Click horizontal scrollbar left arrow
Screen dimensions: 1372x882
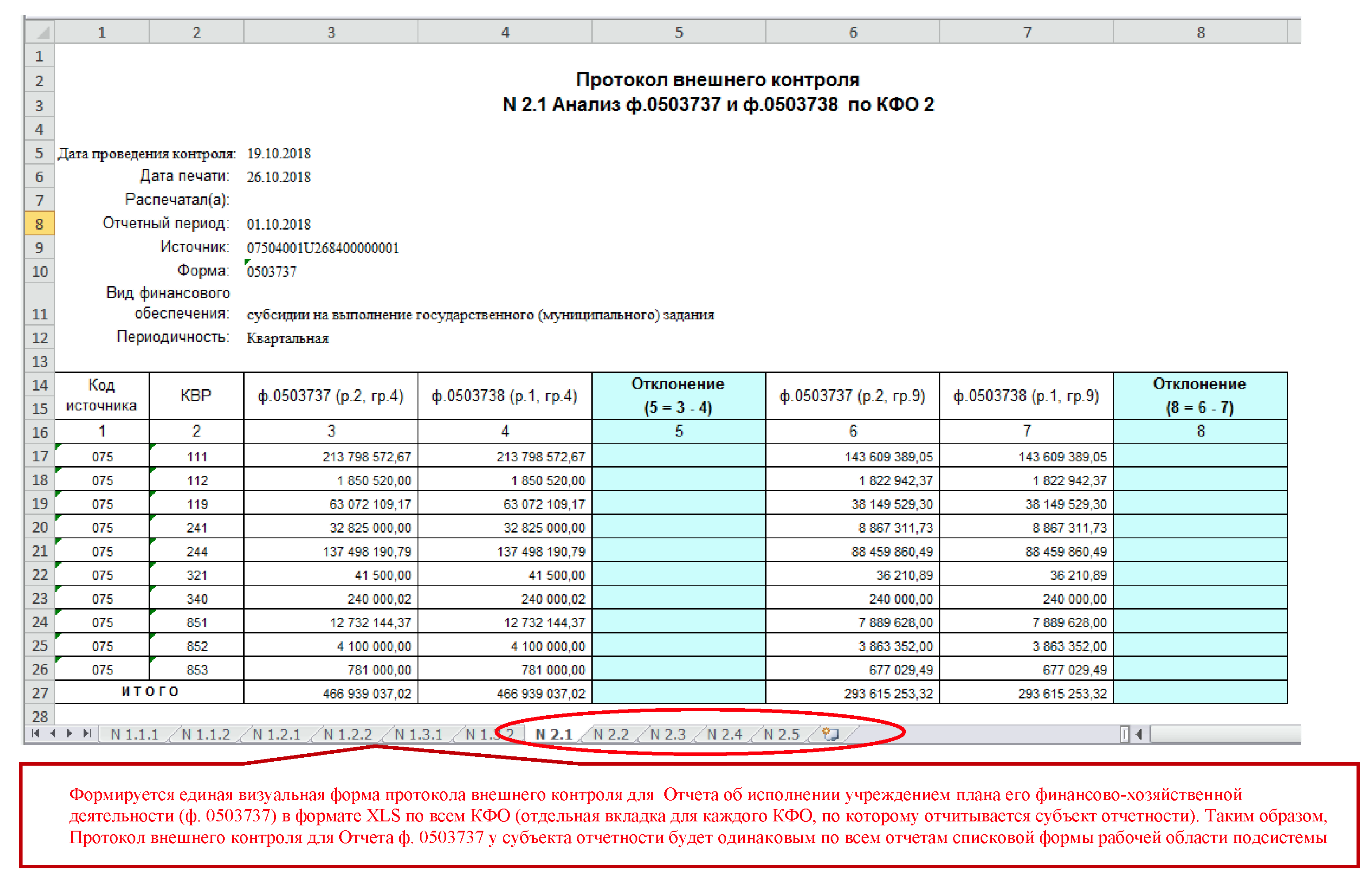(1139, 734)
